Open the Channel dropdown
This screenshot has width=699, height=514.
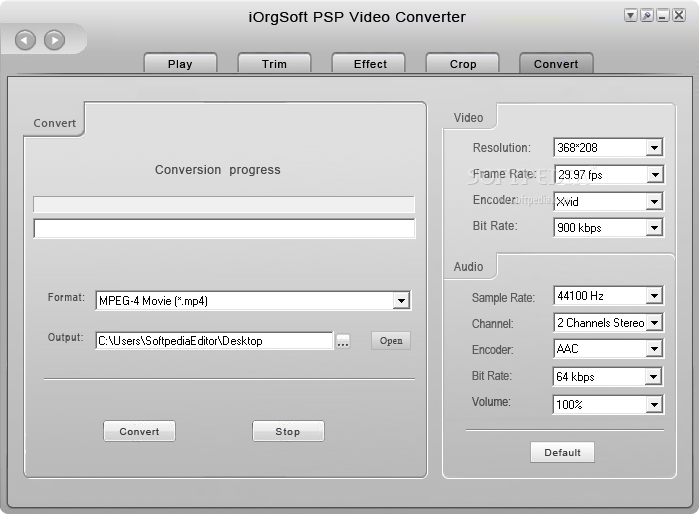(x=654, y=322)
